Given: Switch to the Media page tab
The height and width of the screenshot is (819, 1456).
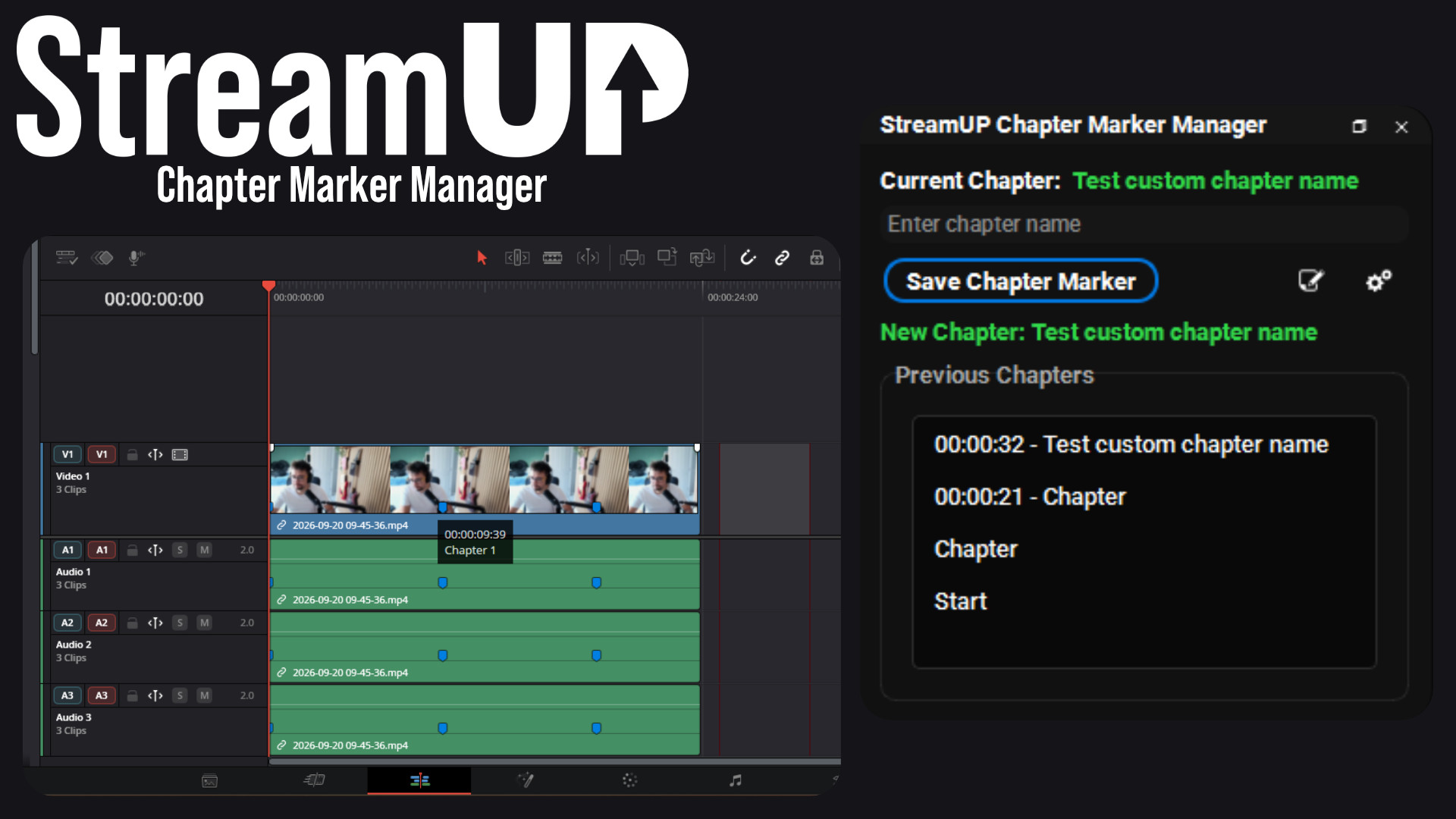Looking at the screenshot, I should (x=210, y=780).
